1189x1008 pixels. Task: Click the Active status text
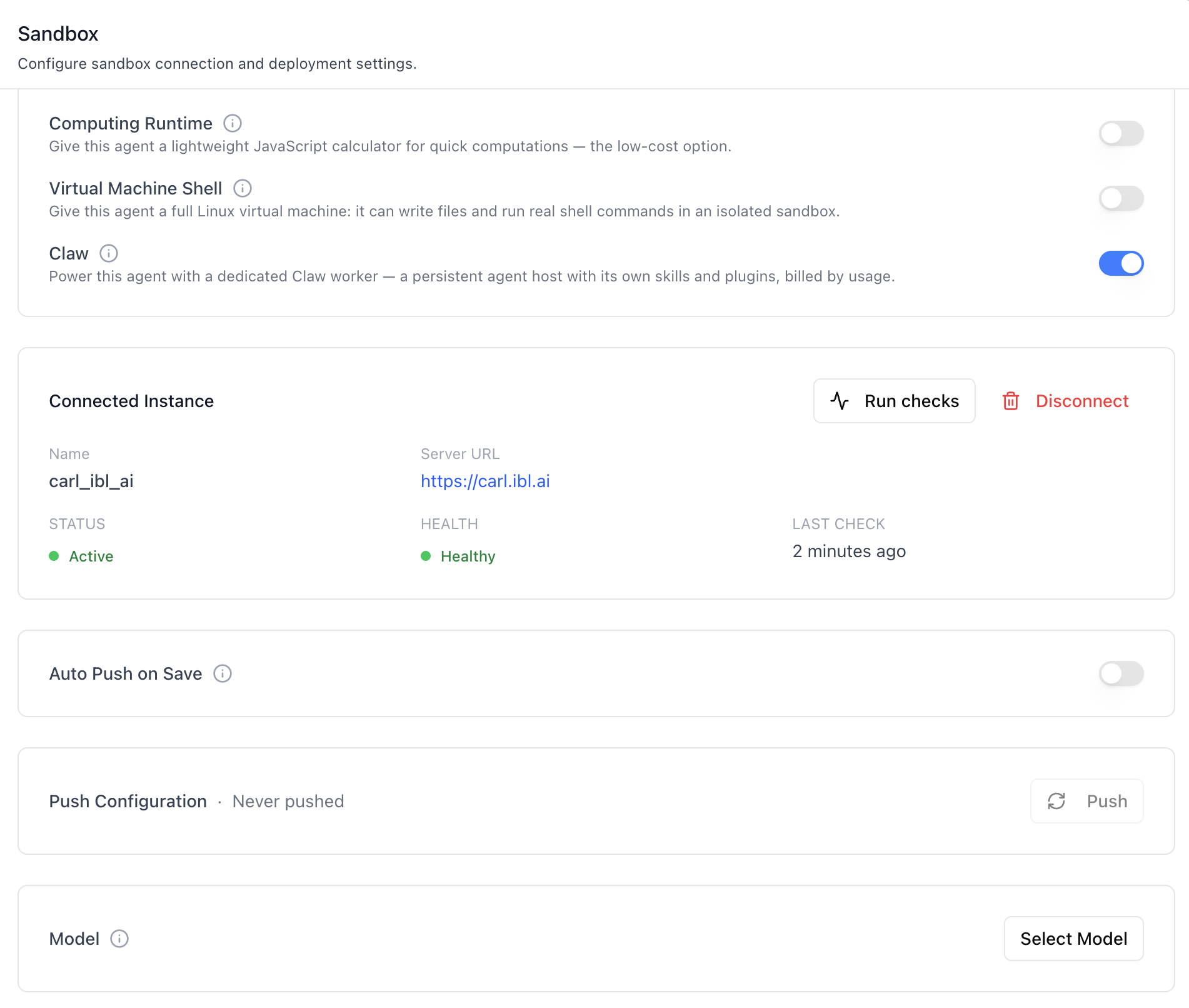coord(91,557)
